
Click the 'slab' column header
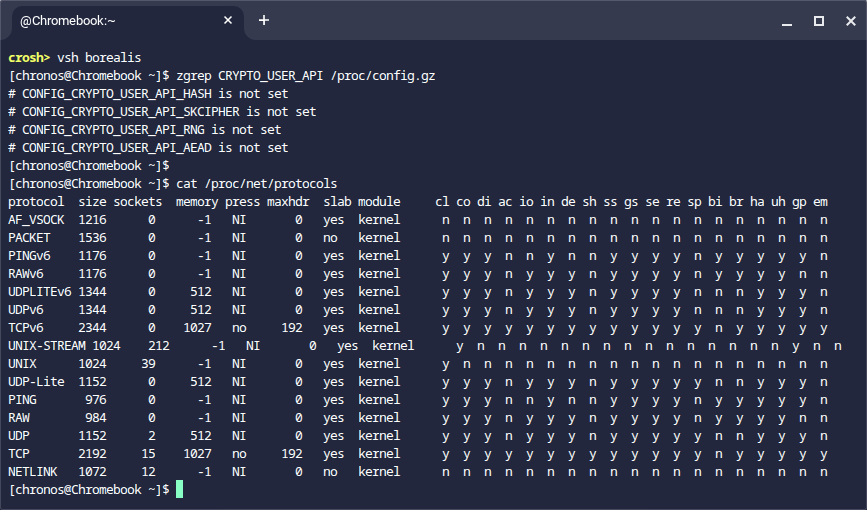(337, 202)
